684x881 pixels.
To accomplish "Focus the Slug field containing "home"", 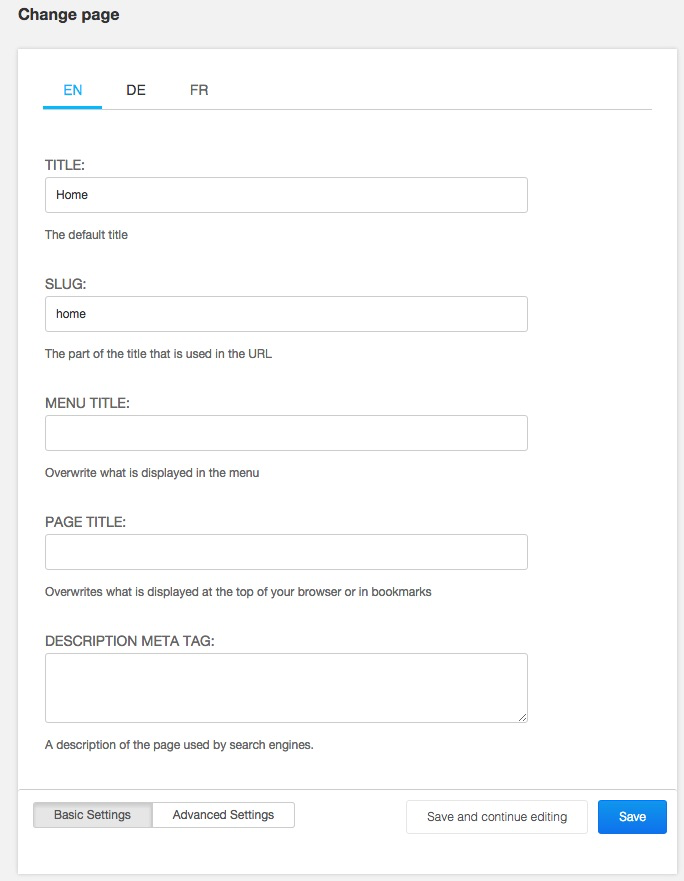I will [286, 314].
